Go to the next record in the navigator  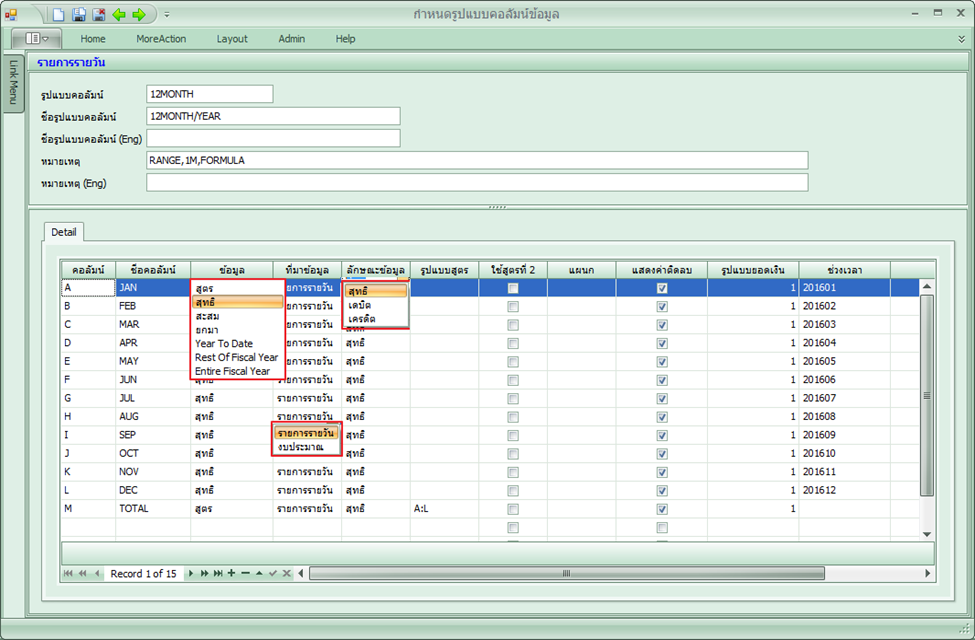(192, 573)
